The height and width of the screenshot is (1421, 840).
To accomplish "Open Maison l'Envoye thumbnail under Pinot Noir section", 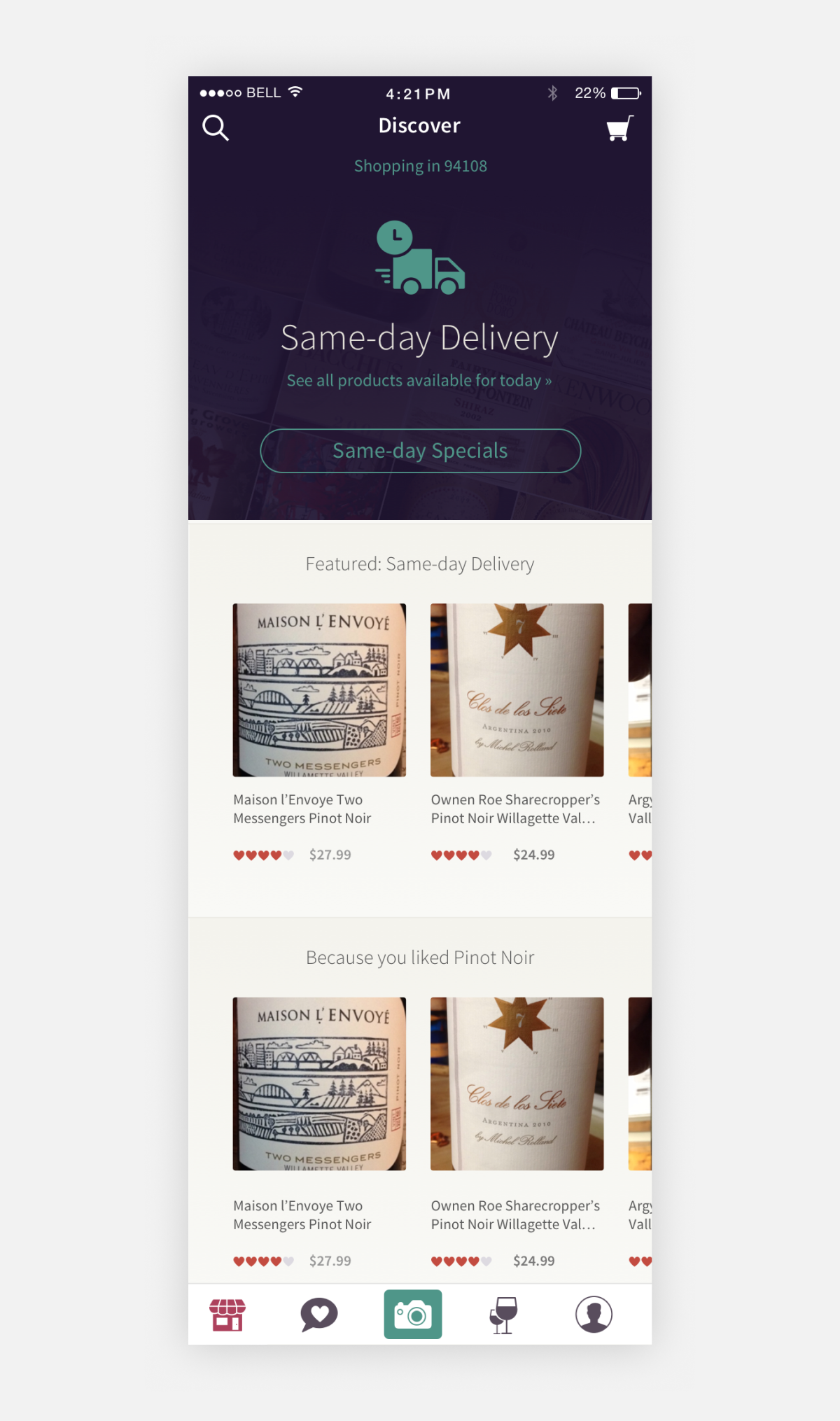I will [319, 1084].
